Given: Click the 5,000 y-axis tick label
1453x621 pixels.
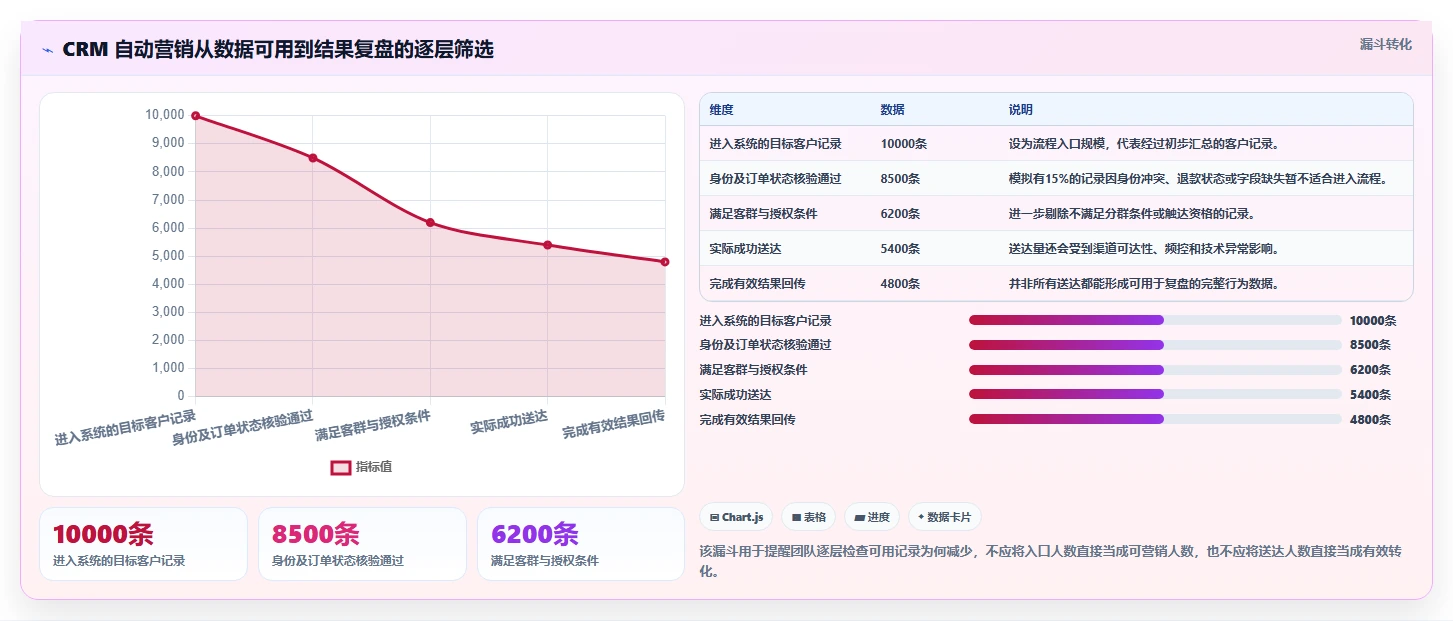Looking at the screenshot, I should (x=166, y=256).
